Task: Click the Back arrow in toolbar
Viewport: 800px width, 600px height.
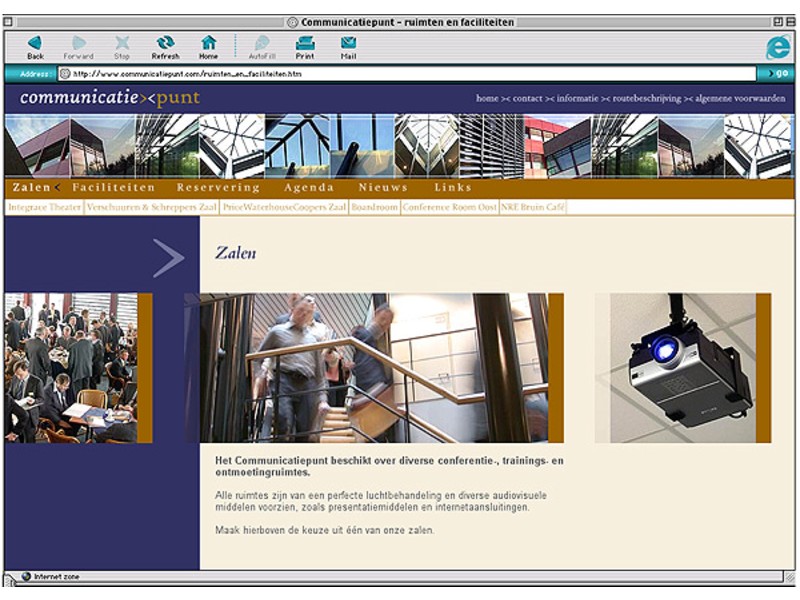Action: pyautogui.click(x=35, y=43)
